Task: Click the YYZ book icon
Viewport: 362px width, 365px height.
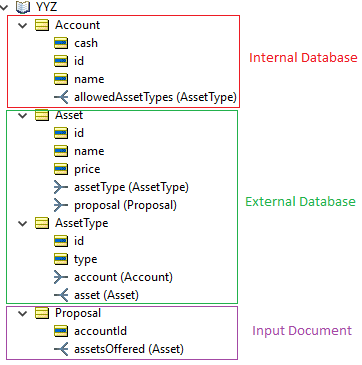Action: point(23,6)
